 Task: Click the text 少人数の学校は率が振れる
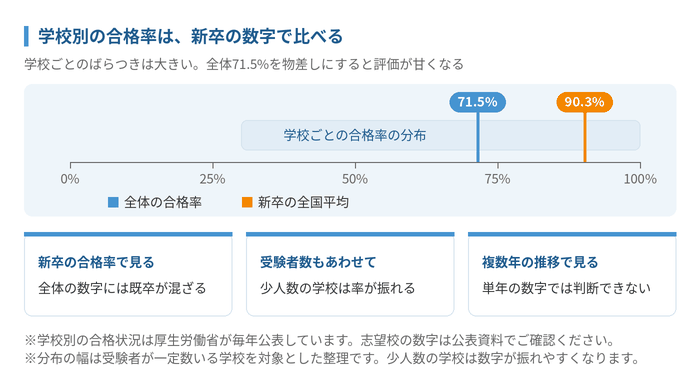[338, 288]
